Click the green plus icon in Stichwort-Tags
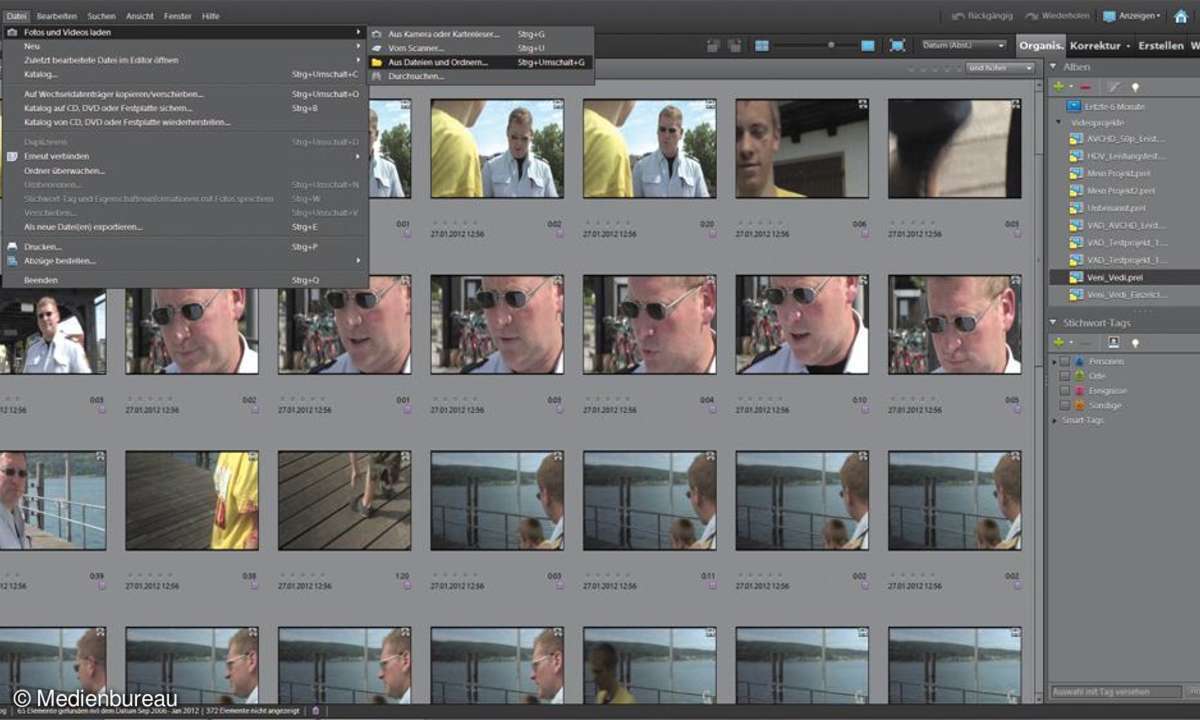 (1059, 342)
